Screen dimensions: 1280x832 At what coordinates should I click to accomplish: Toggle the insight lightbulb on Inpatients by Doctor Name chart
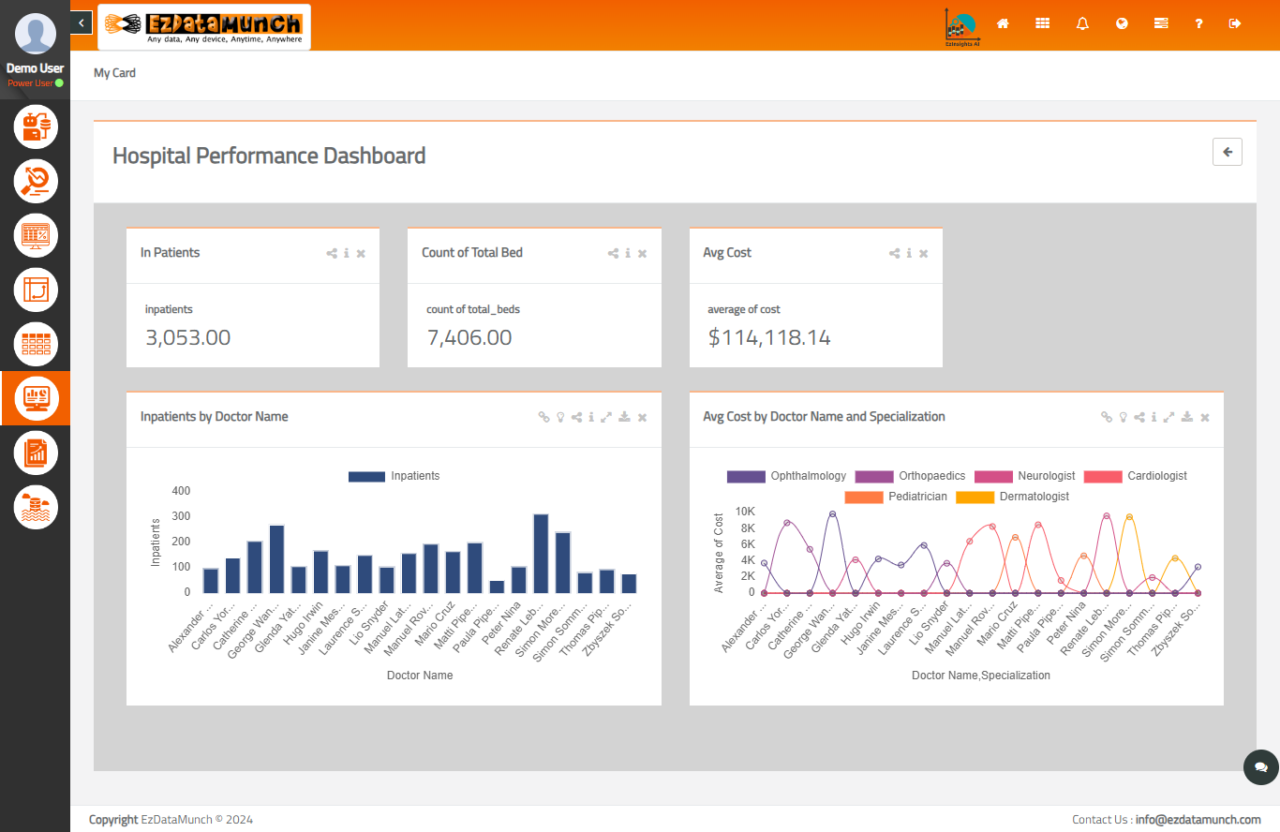tap(560, 417)
